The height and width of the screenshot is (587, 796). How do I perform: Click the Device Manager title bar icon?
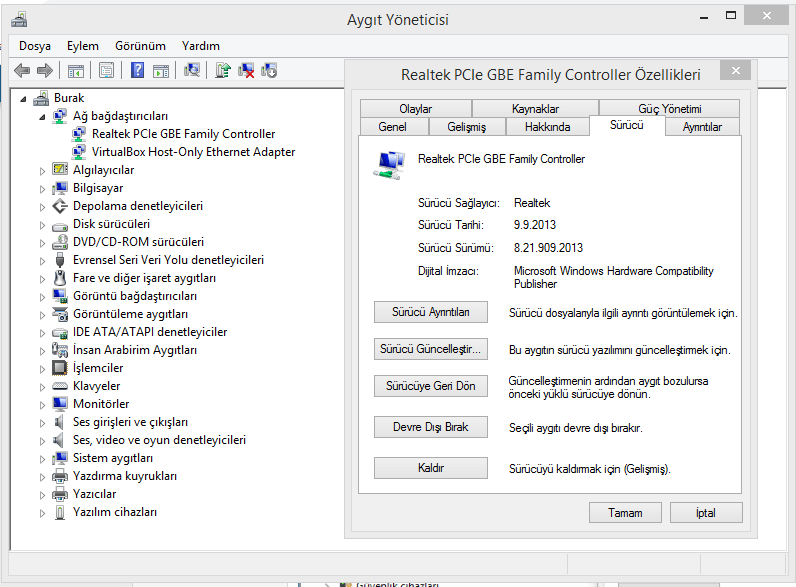19,20
